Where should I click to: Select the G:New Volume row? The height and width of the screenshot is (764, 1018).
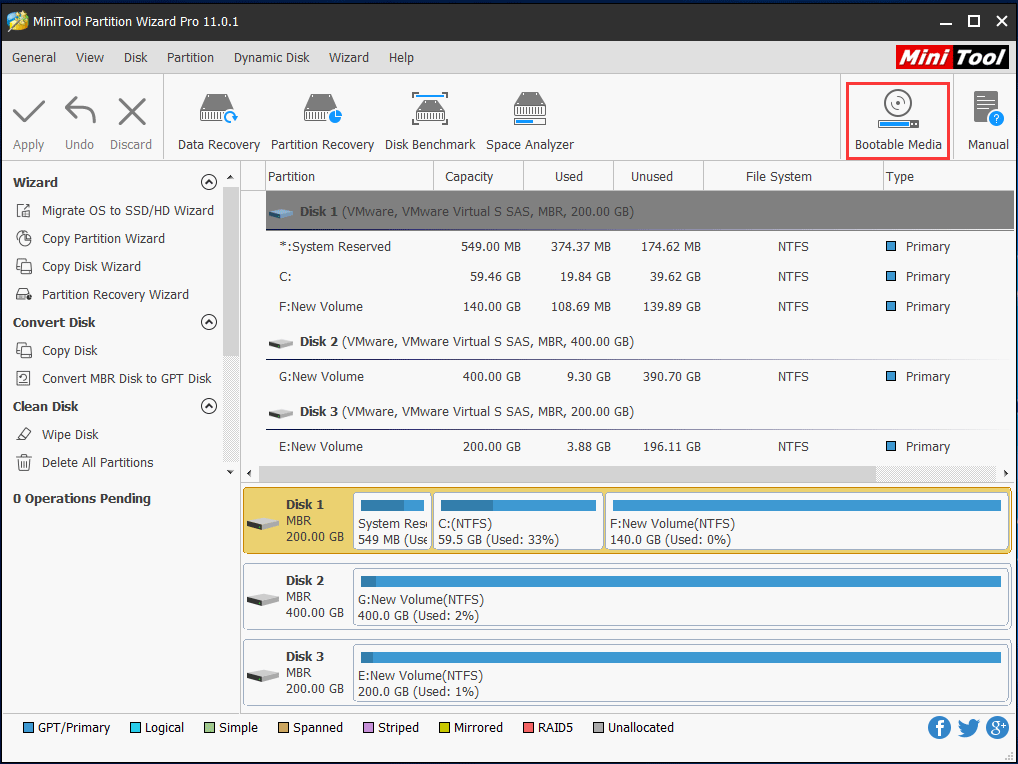point(639,376)
